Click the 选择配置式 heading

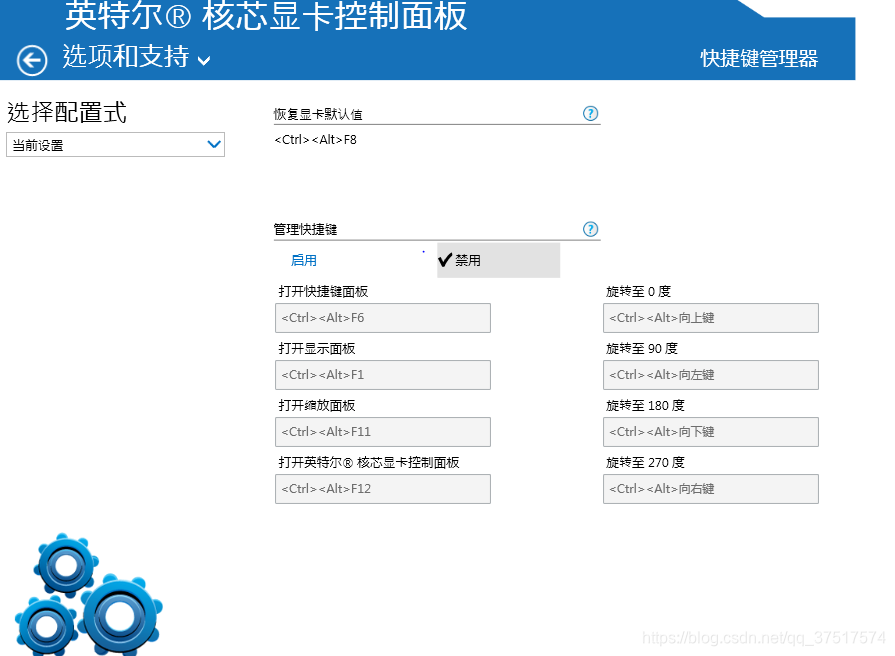[67, 112]
